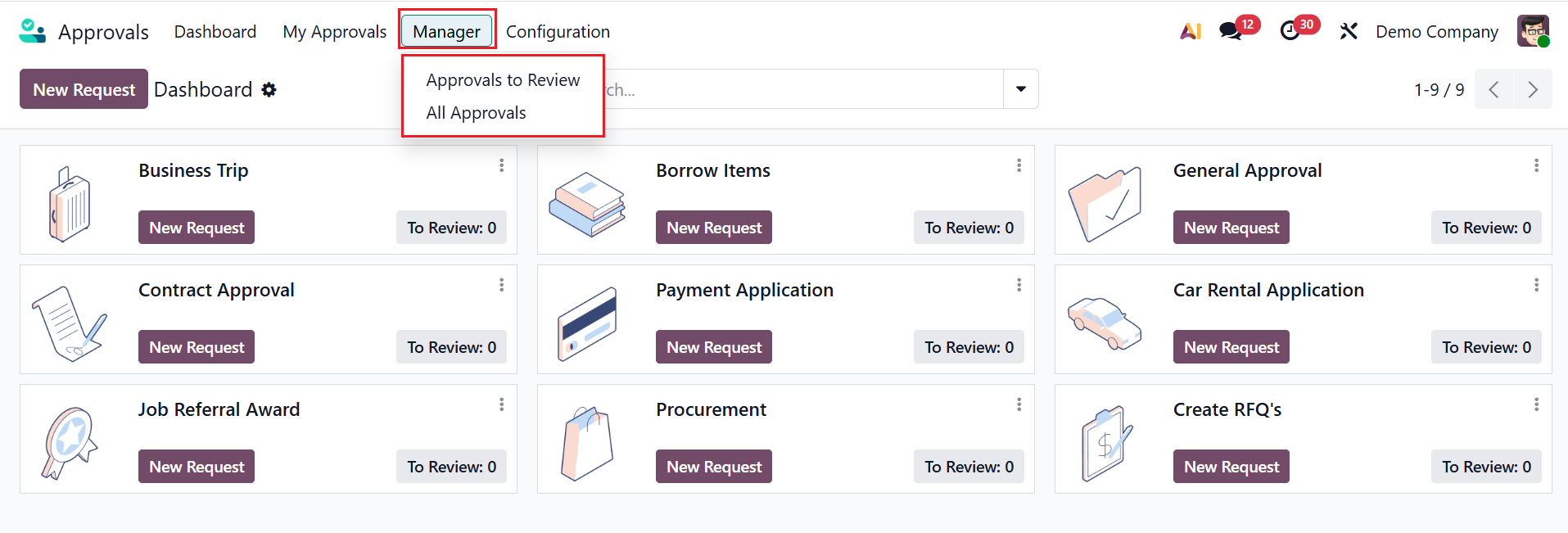Viewport: 1568px width, 533px height.
Task: Open the activities clock icon
Action: pos(1290,31)
